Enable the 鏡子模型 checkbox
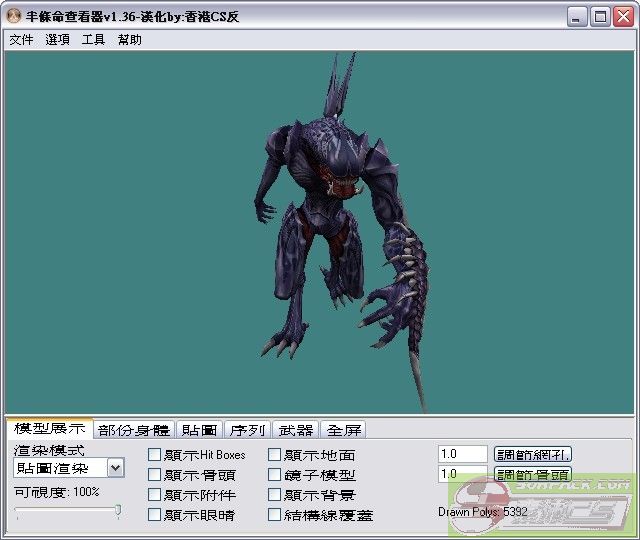 coord(275,475)
